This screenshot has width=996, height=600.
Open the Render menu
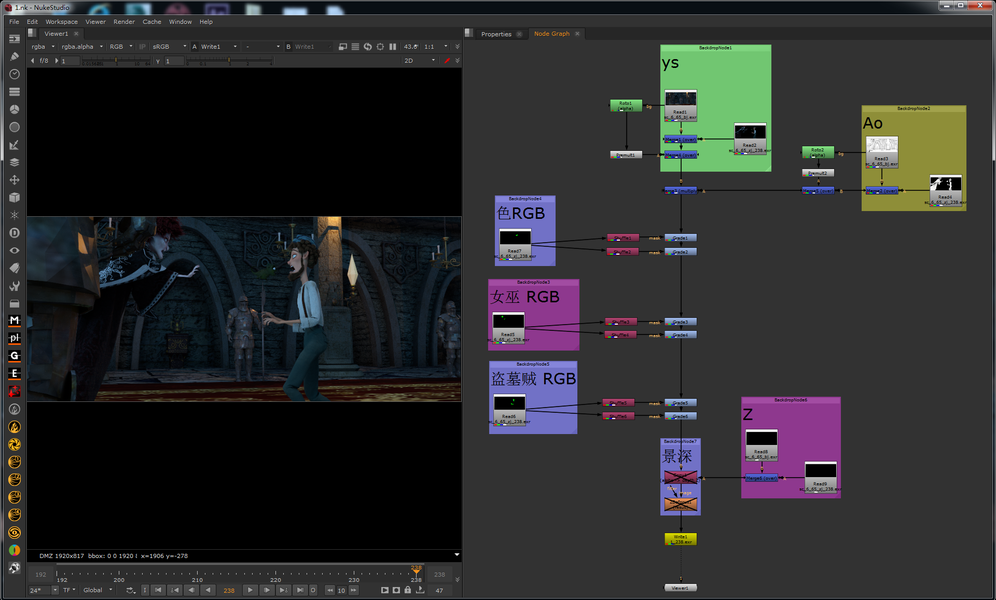point(124,22)
